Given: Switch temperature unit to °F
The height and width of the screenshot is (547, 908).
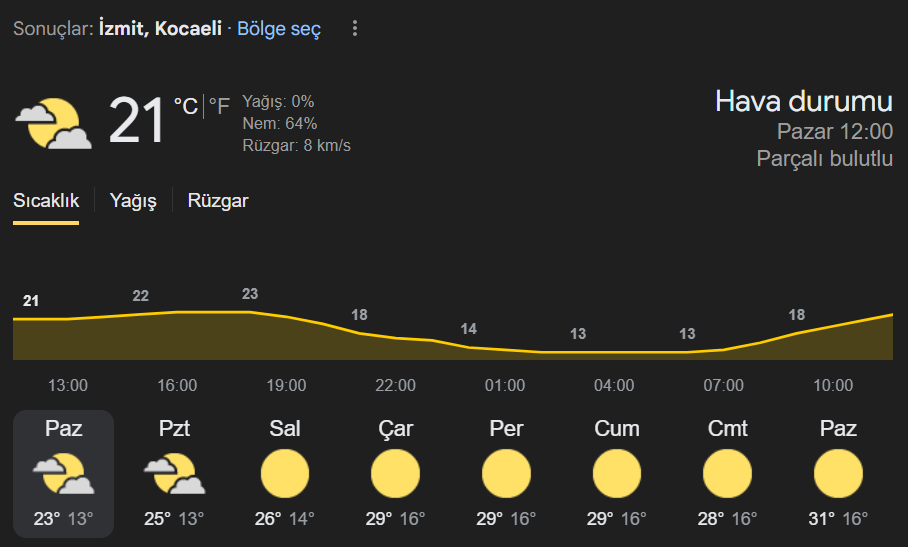Looking at the screenshot, I should tap(219, 107).
